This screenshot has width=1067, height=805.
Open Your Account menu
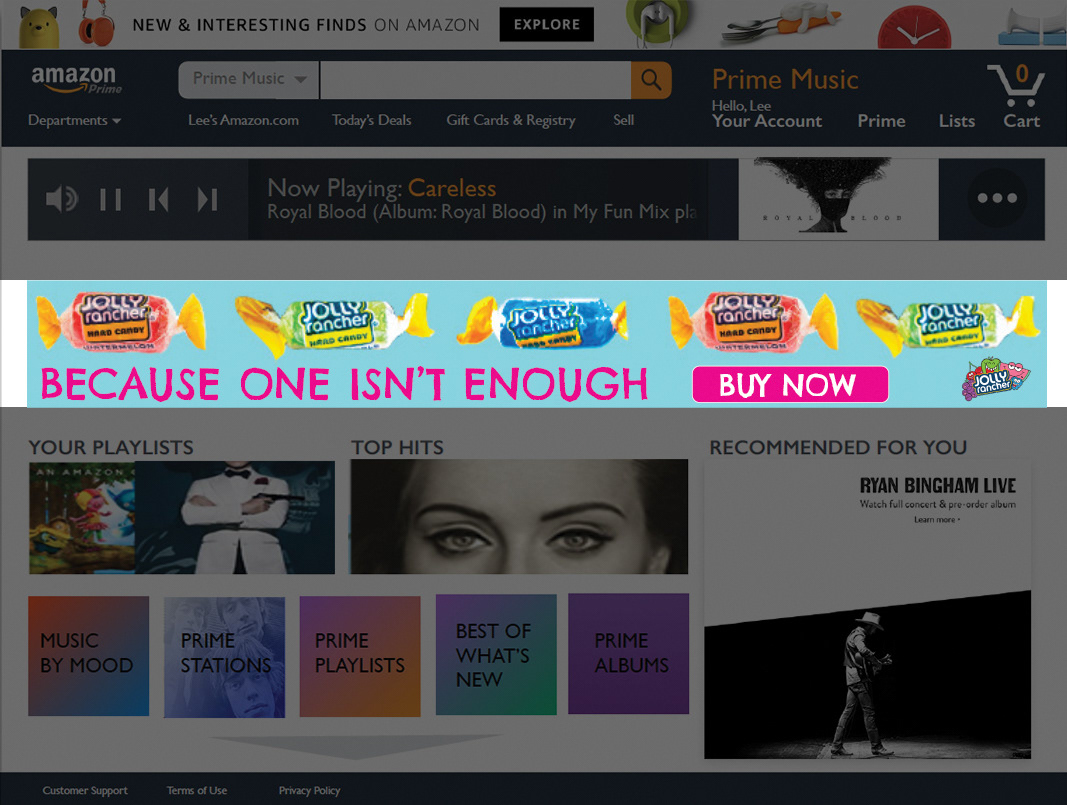click(767, 121)
